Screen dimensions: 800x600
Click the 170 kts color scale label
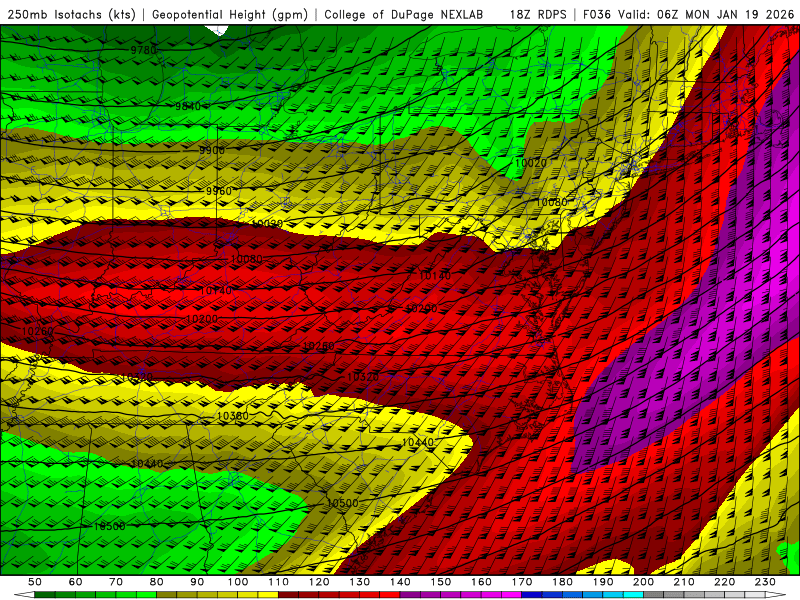522,582
